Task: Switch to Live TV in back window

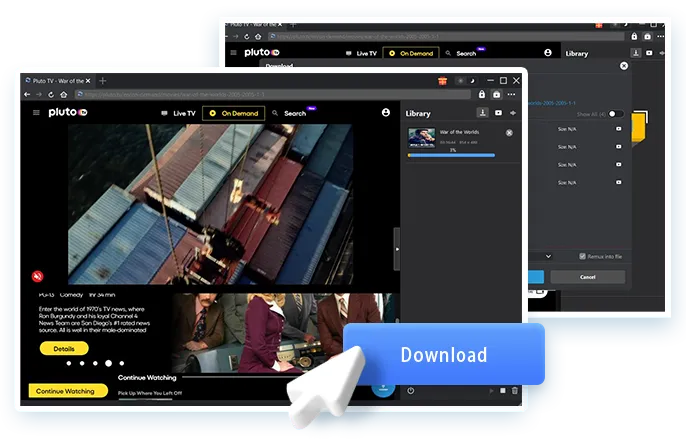Action: click(361, 53)
